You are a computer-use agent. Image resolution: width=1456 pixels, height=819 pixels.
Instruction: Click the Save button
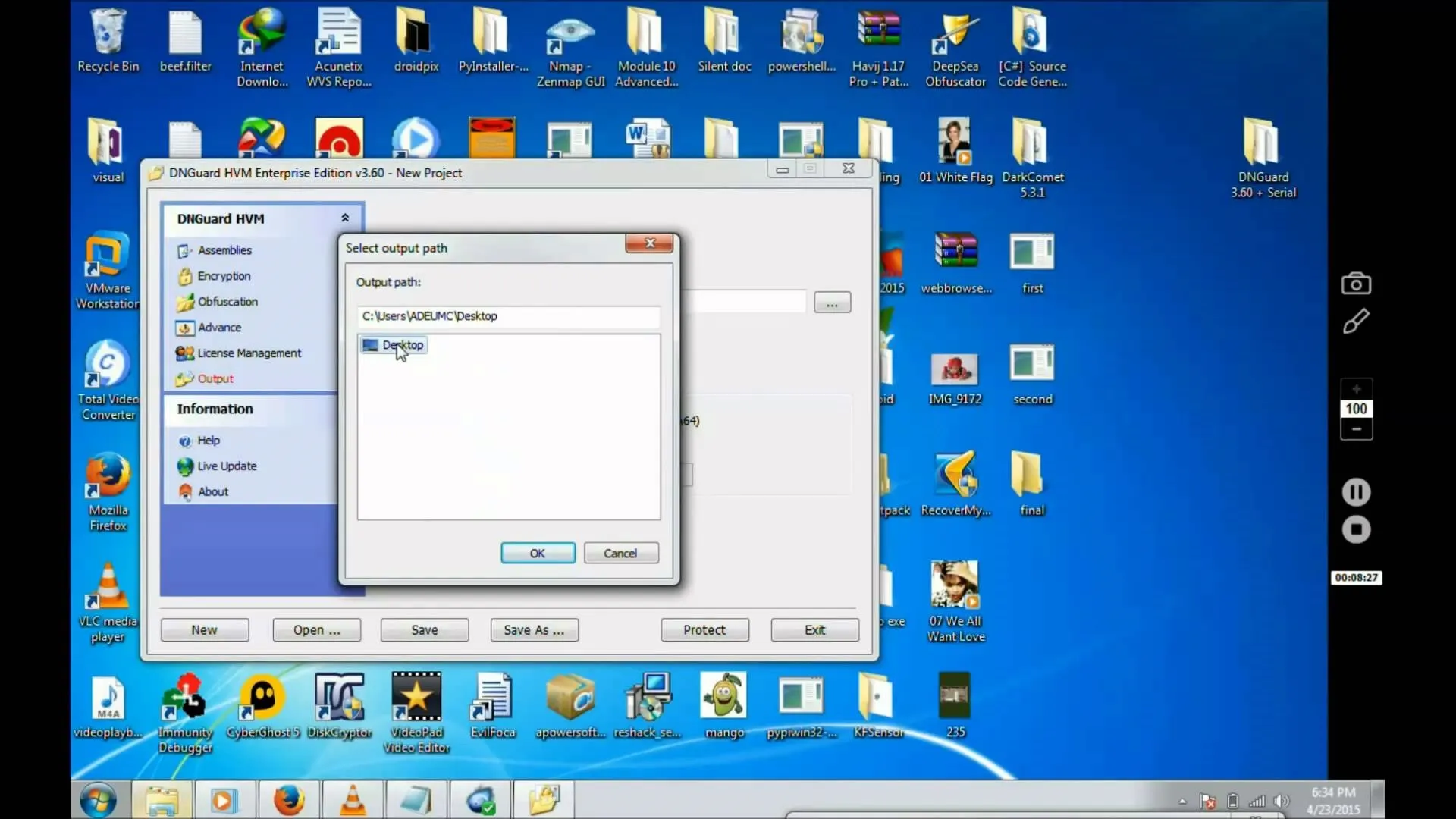point(425,630)
